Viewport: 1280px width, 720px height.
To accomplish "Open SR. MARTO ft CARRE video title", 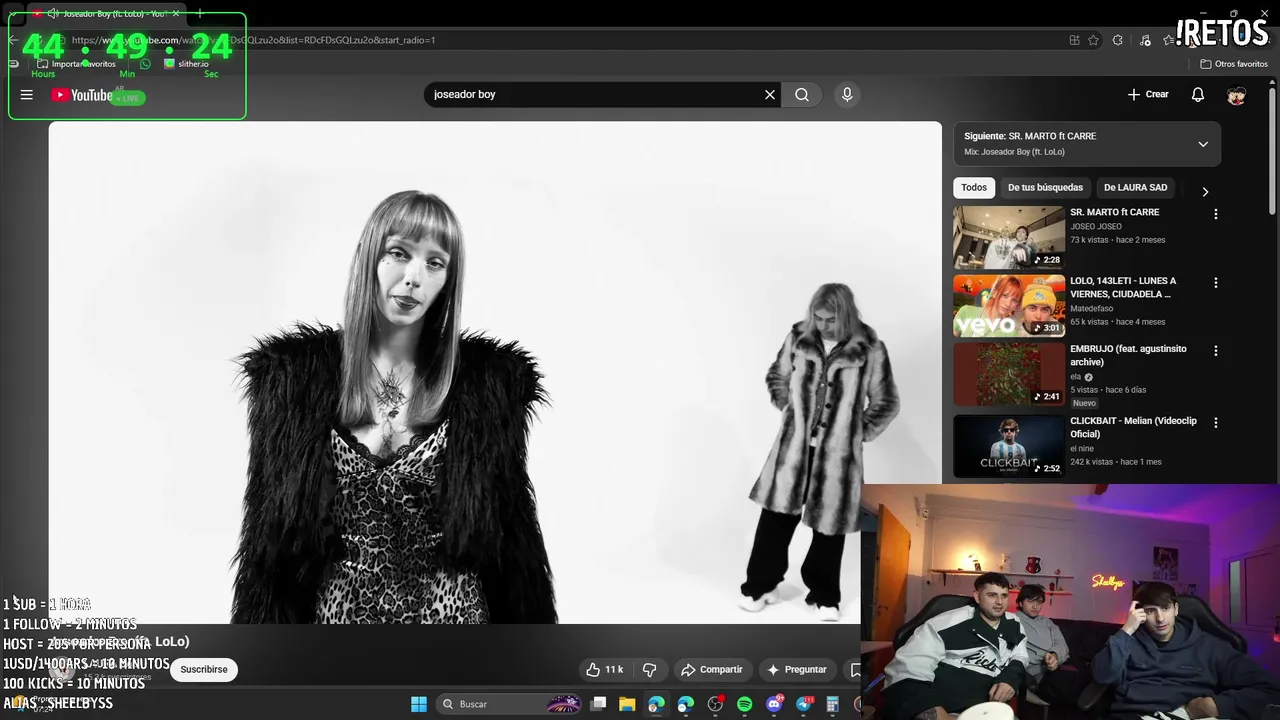I will point(1114,213).
